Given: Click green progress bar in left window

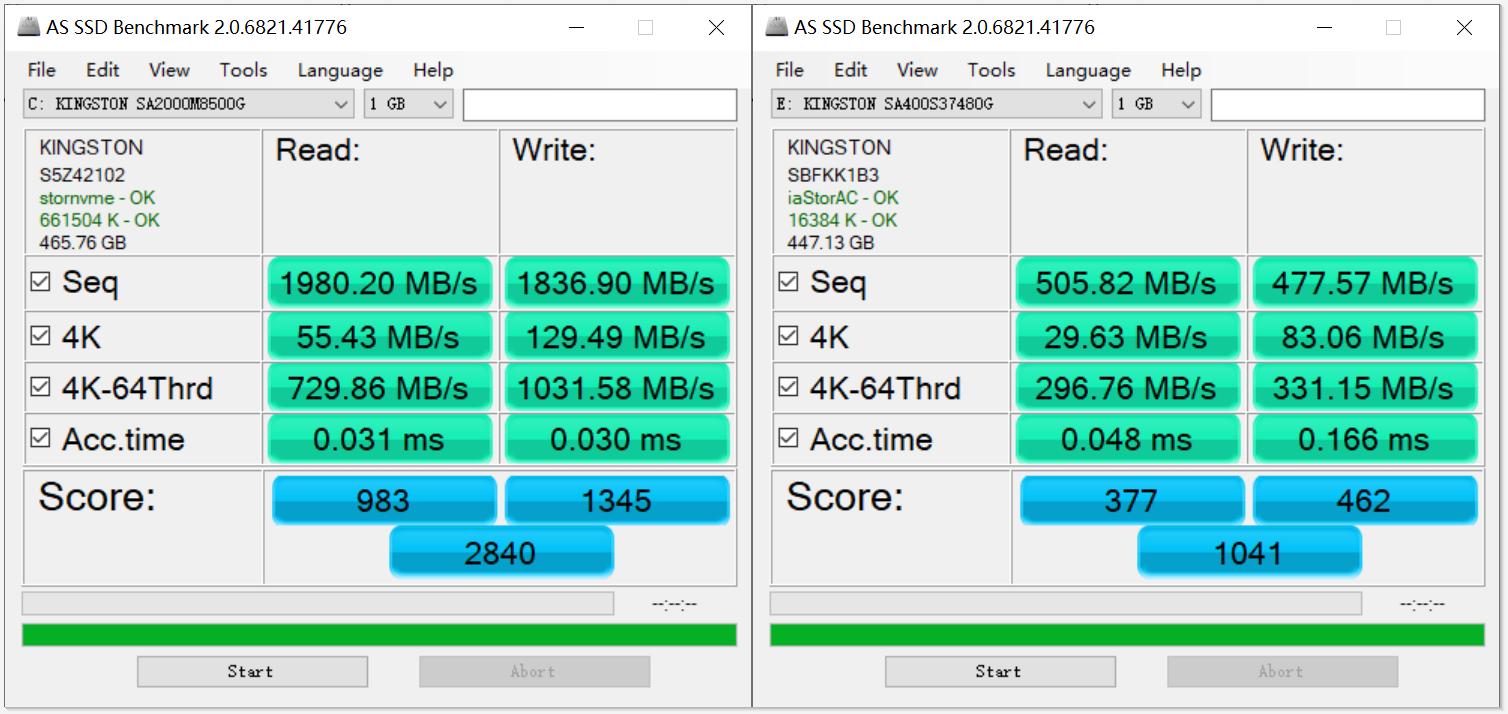Looking at the screenshot, I should [x=379, y=635].
